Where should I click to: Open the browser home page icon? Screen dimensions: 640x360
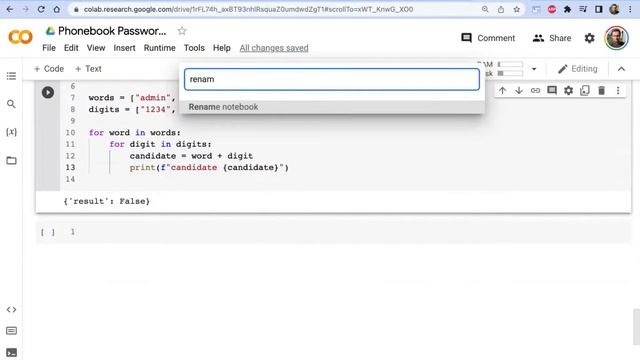[57, 9]
